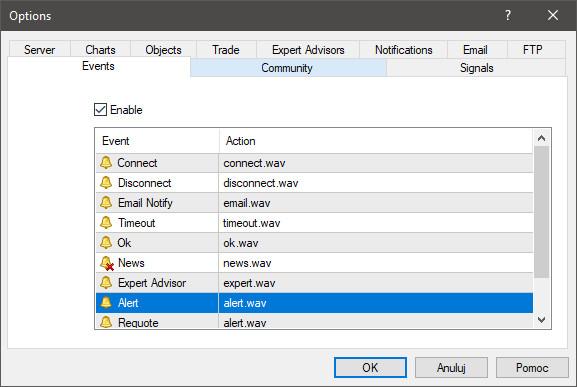577x387 pixels.
Task: Select the Requote event name
Action: click(138, 323)
